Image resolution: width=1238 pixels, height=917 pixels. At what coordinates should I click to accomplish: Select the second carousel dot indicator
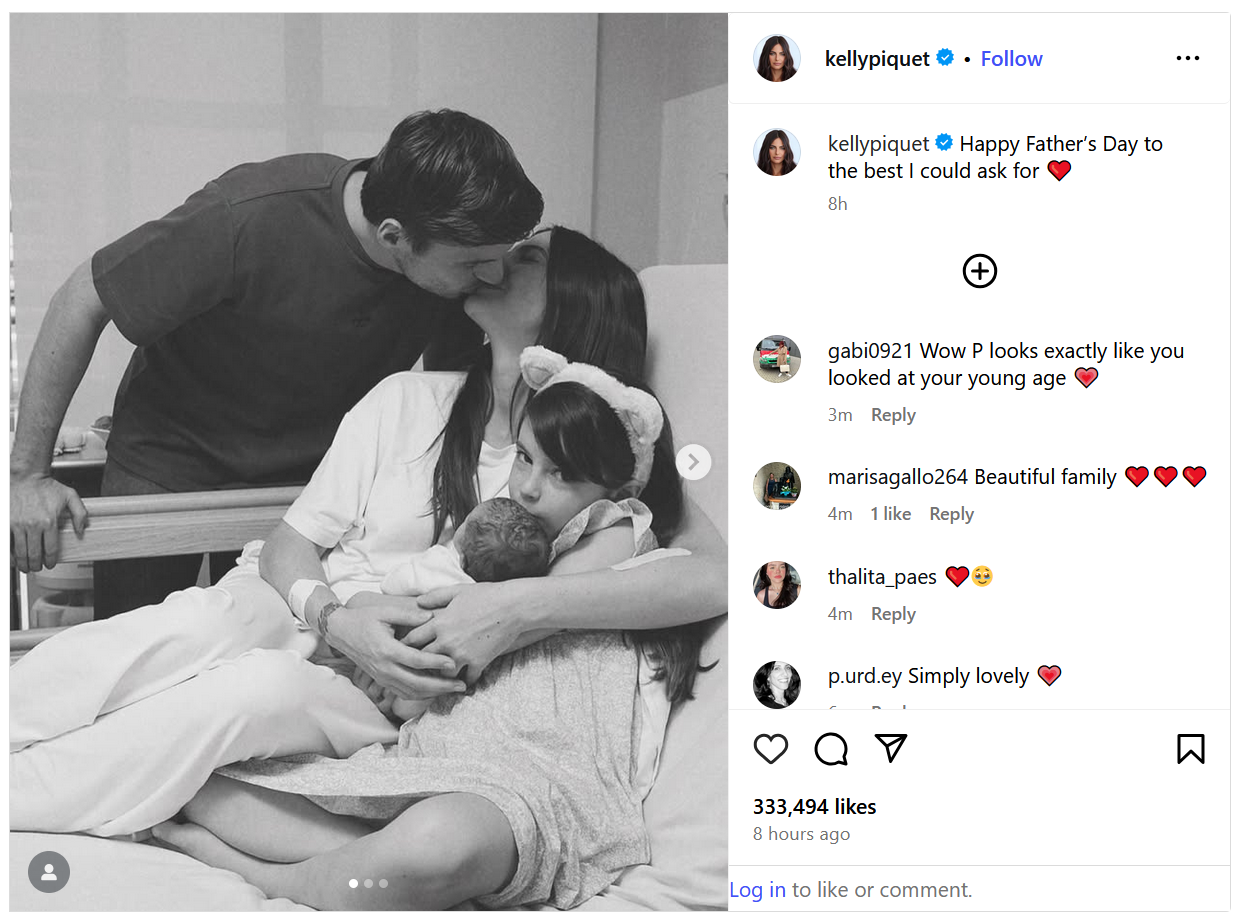(368, 883)
